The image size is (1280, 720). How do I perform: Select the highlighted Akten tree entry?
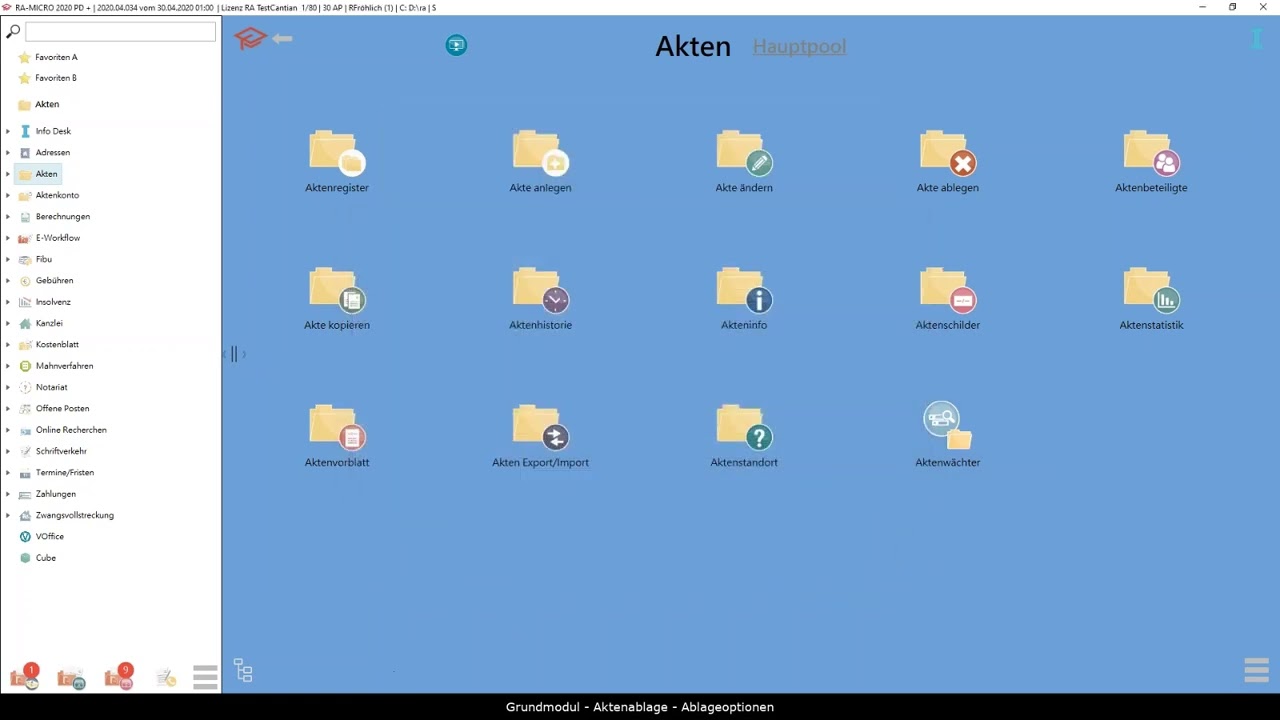pos(39,174)
